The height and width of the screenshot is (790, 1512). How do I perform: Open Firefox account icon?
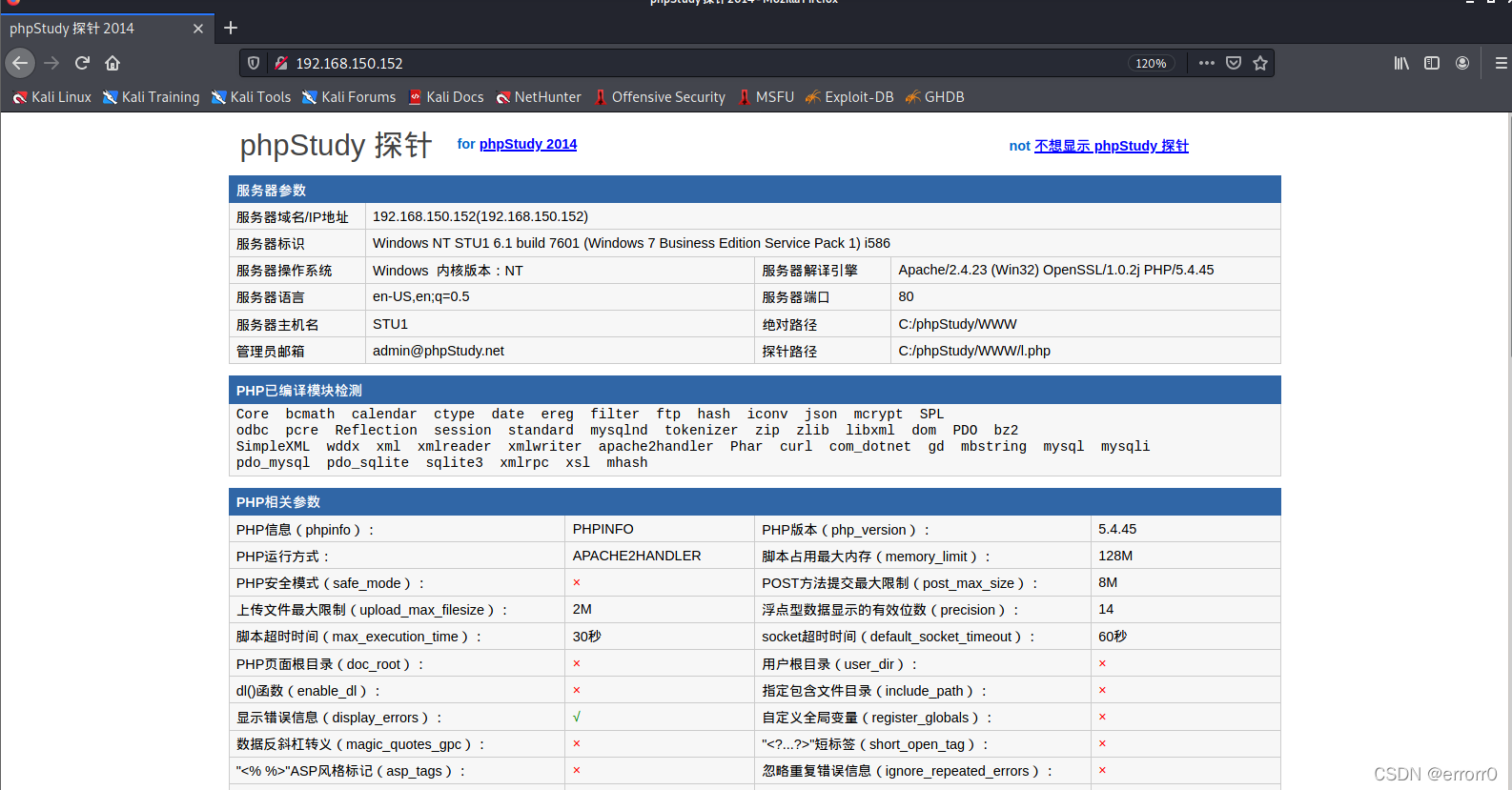click(x=1462, y=63)
